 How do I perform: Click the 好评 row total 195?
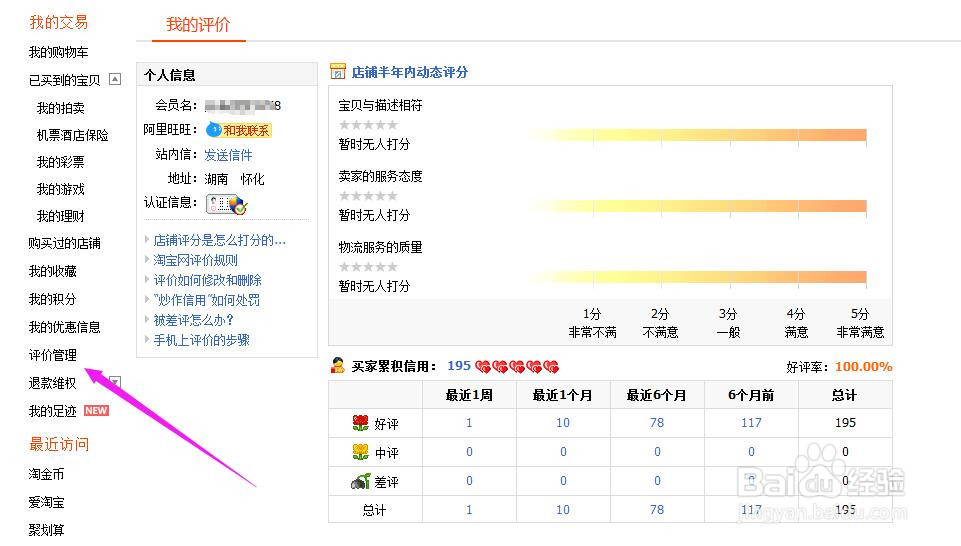[x=845, y=422]
